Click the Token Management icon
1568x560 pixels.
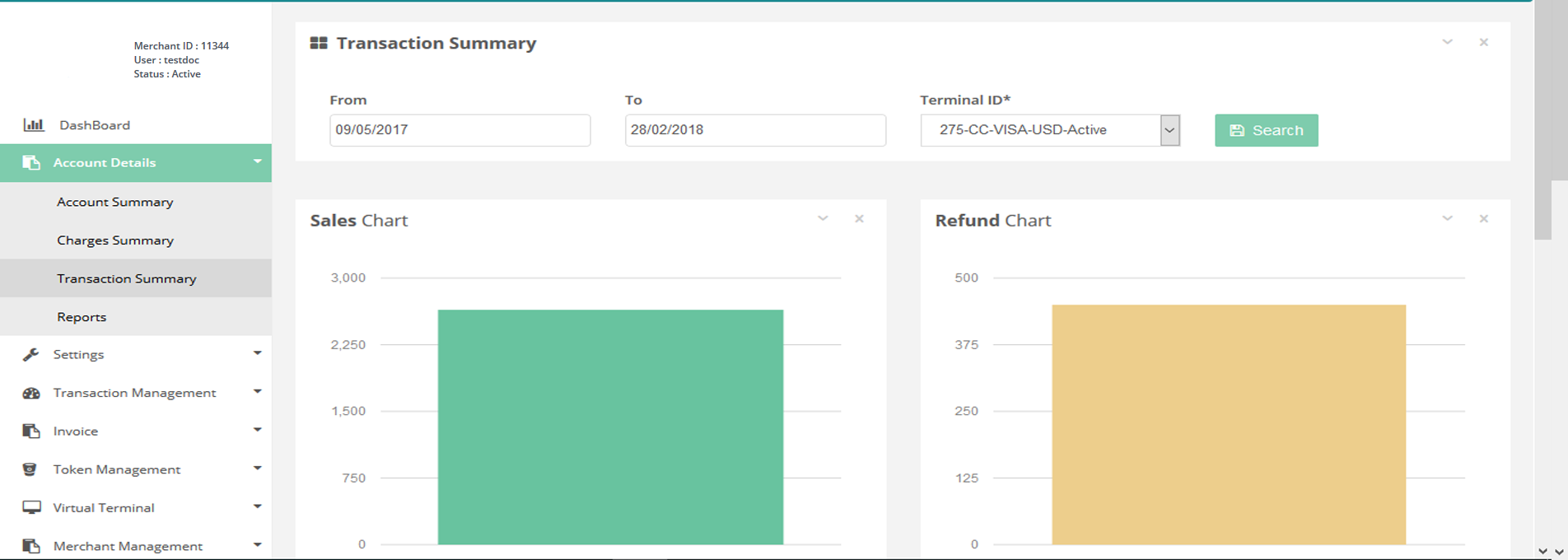tap(30, 469)
